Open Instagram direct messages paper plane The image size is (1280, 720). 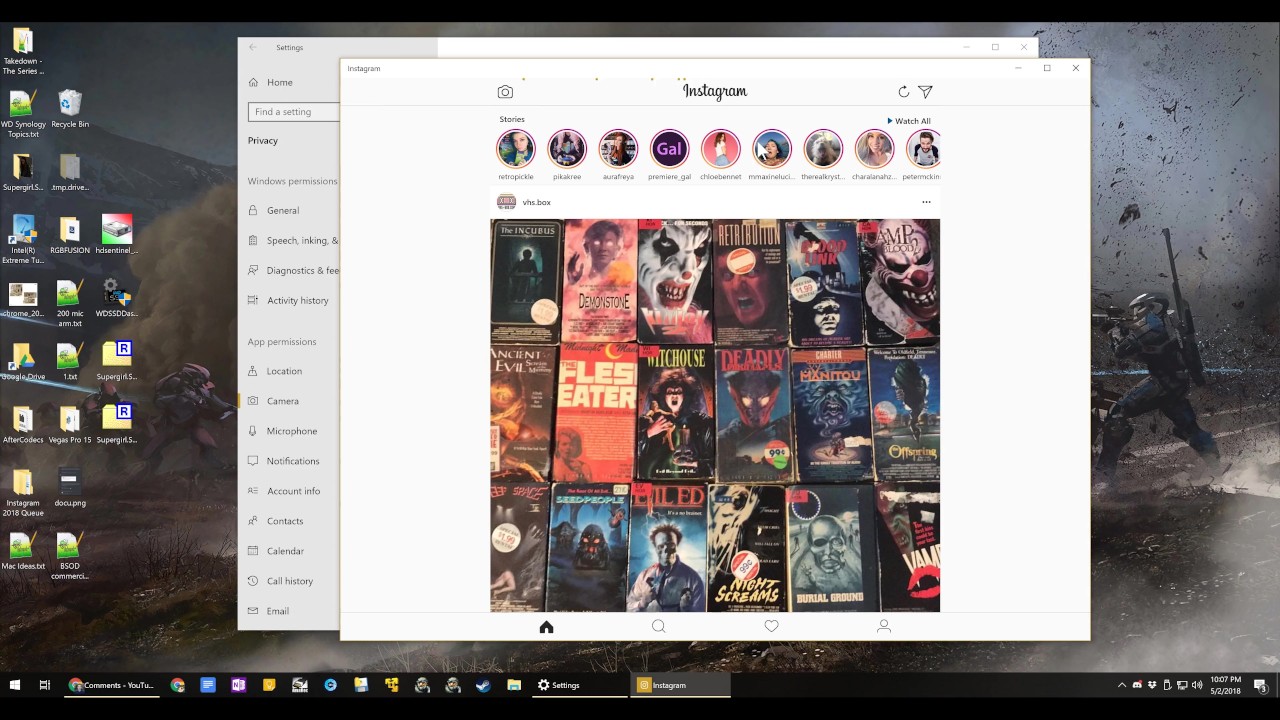click(x=925, y=92)
